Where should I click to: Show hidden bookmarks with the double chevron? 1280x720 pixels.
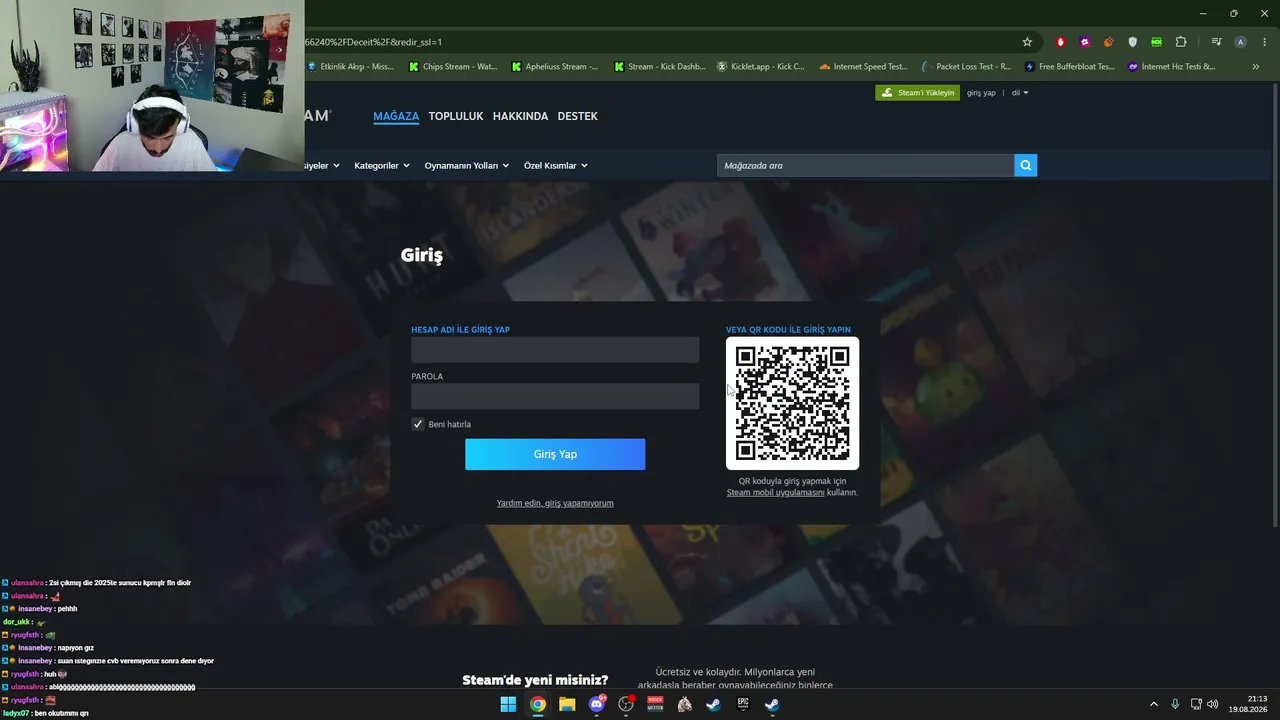pos(1256,67)
